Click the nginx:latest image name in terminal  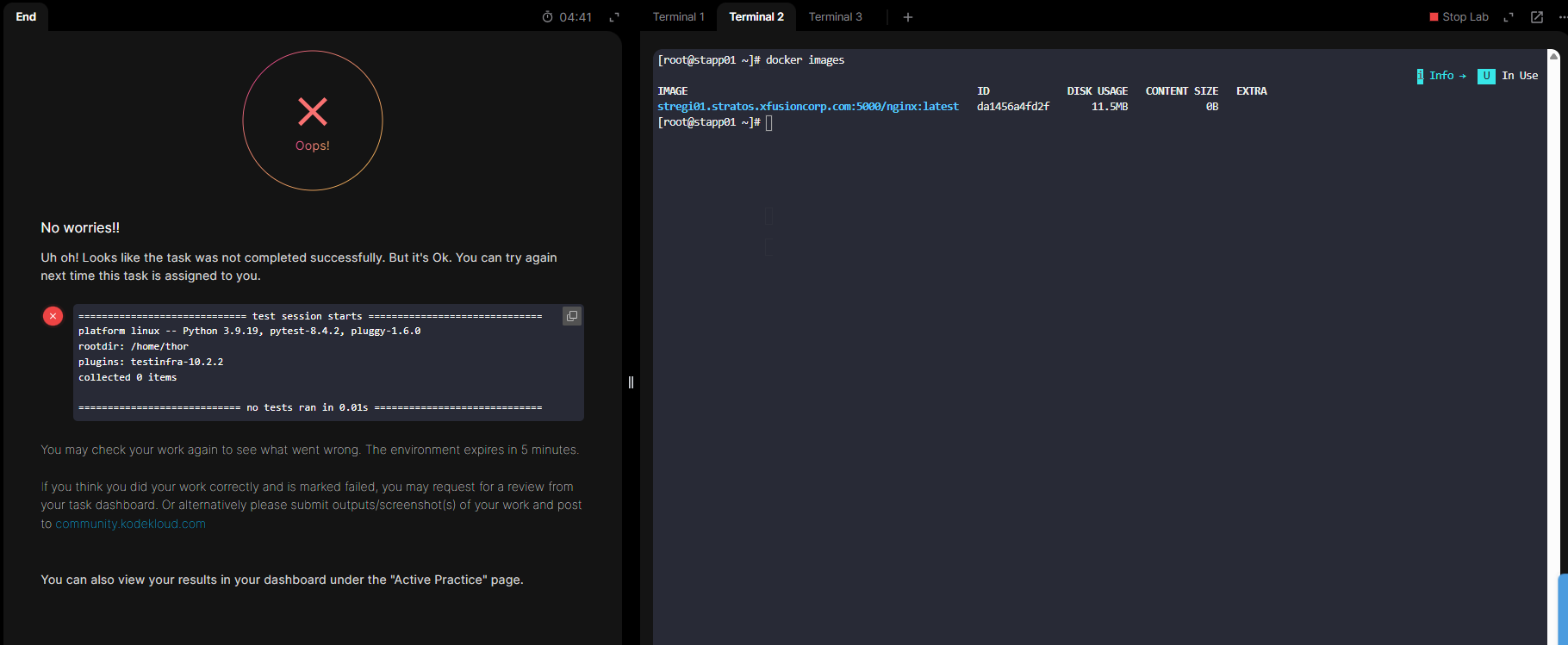807,107
